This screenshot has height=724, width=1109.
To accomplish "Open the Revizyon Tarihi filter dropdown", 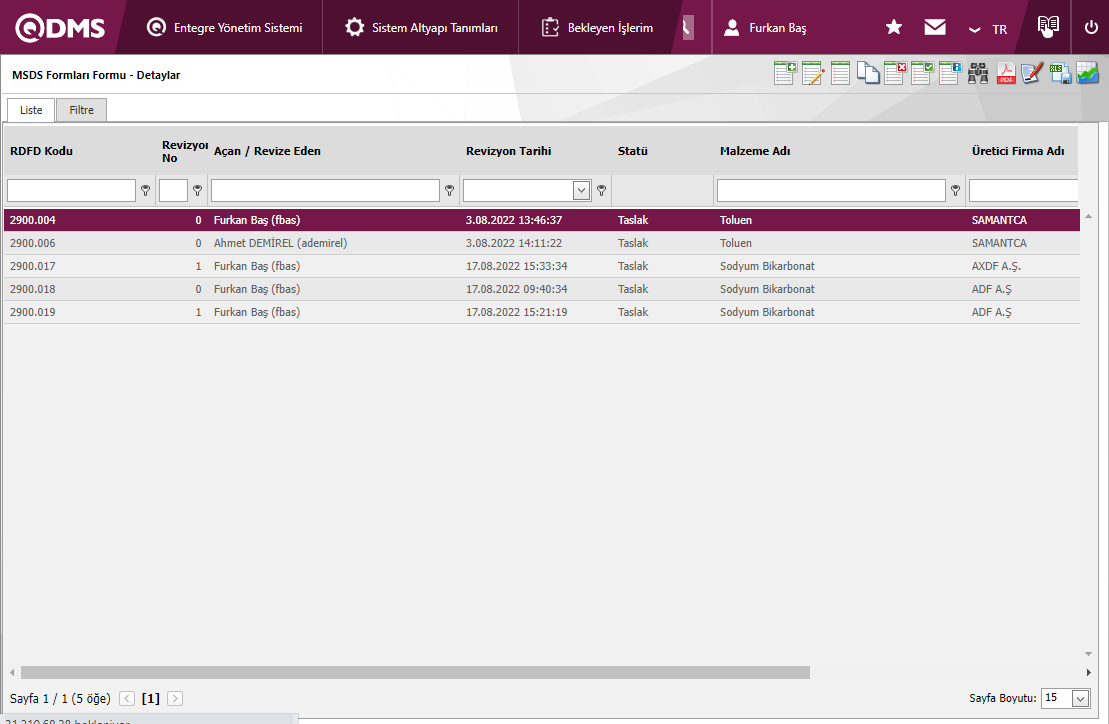I will tap(581, 190).
